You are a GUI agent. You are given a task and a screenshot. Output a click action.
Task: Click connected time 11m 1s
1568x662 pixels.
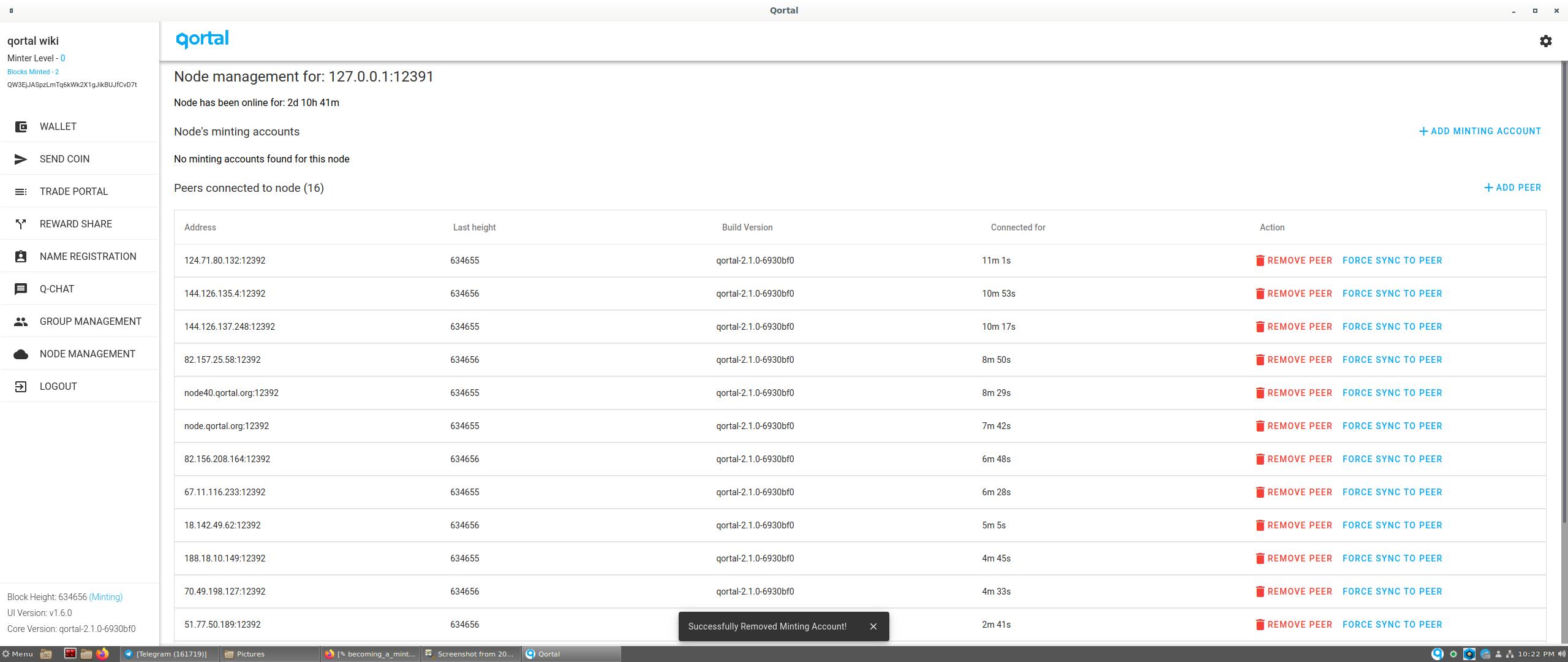[997, 261]
